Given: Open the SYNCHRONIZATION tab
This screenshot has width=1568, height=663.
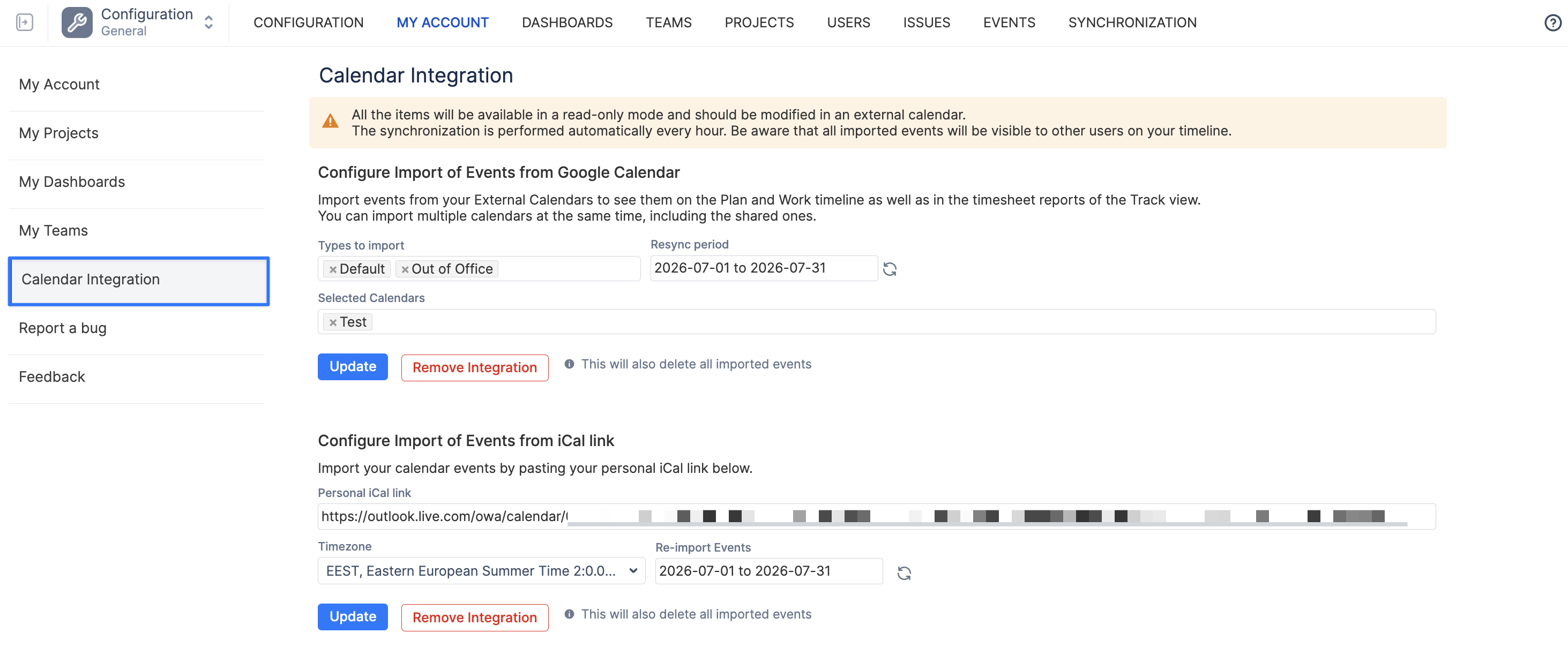Looking at the screenshot, I should click(x=1132, y=22).
